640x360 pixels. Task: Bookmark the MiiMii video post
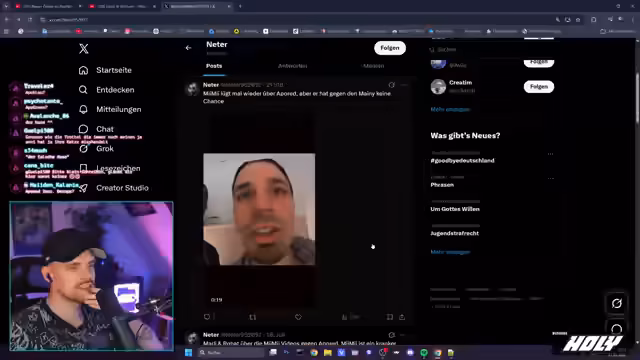(390, 317)
